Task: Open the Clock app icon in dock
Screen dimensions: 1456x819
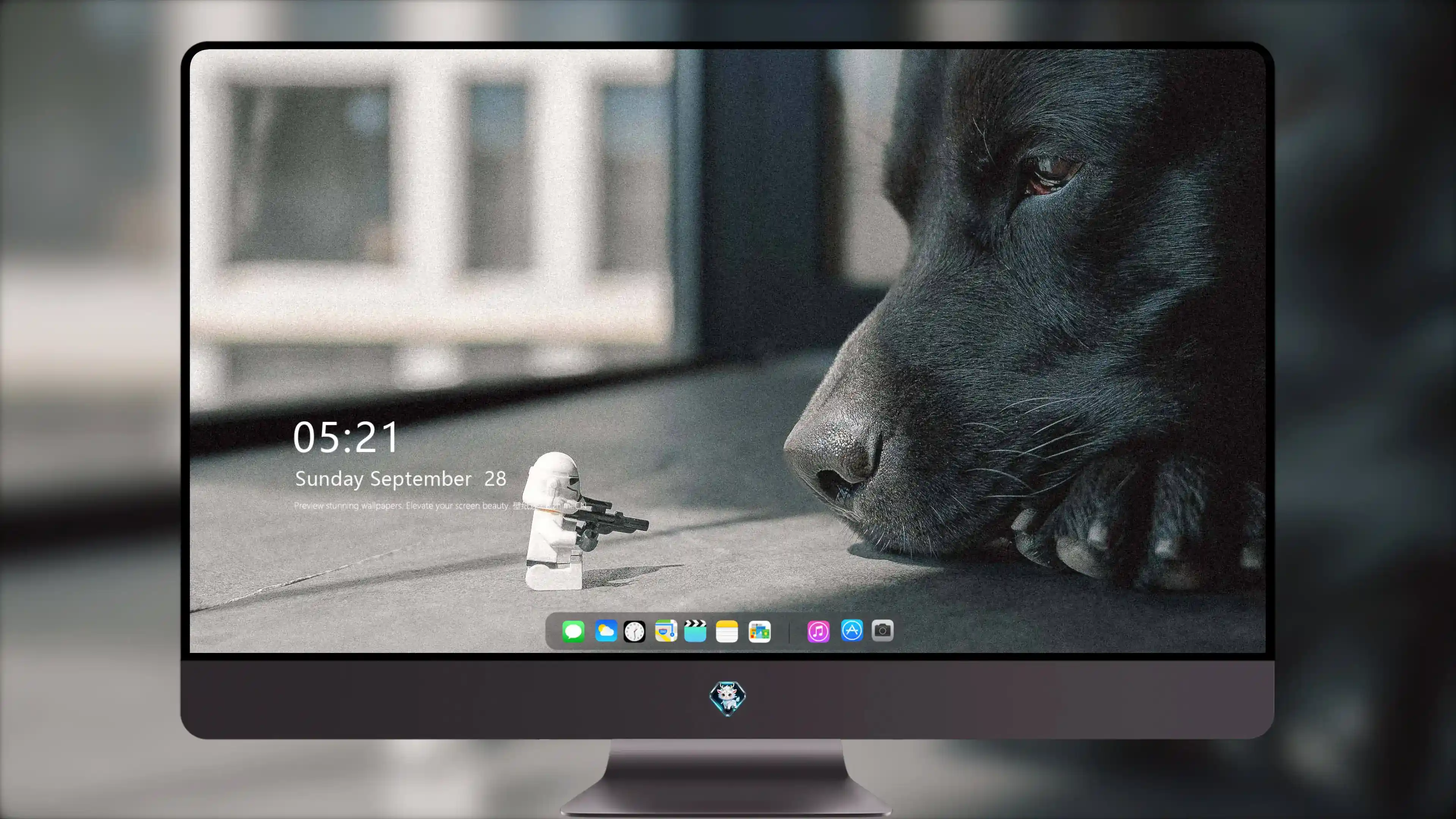Action: click(634, 631)
